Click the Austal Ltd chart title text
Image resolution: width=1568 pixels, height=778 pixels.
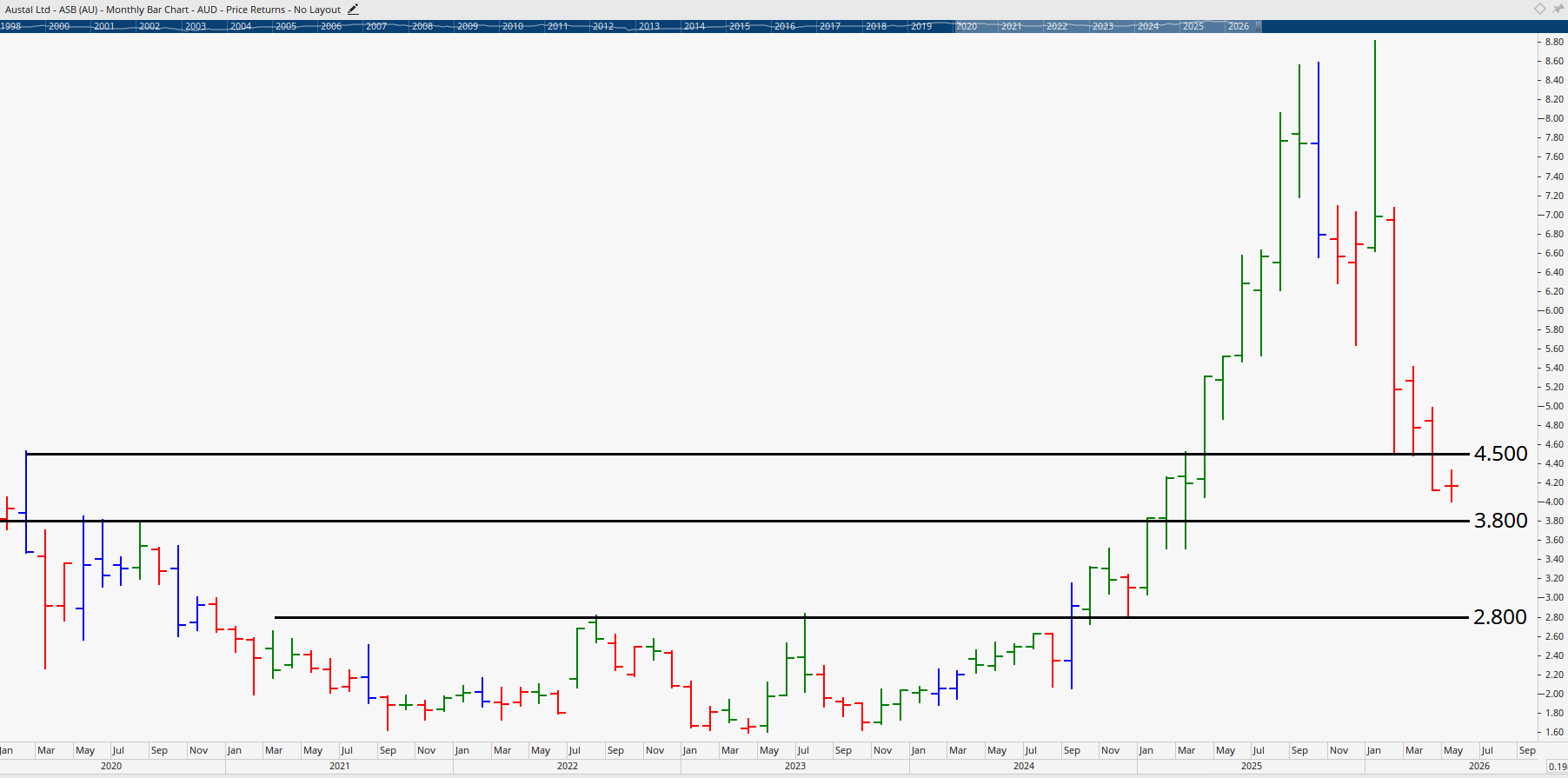point(173,10)
